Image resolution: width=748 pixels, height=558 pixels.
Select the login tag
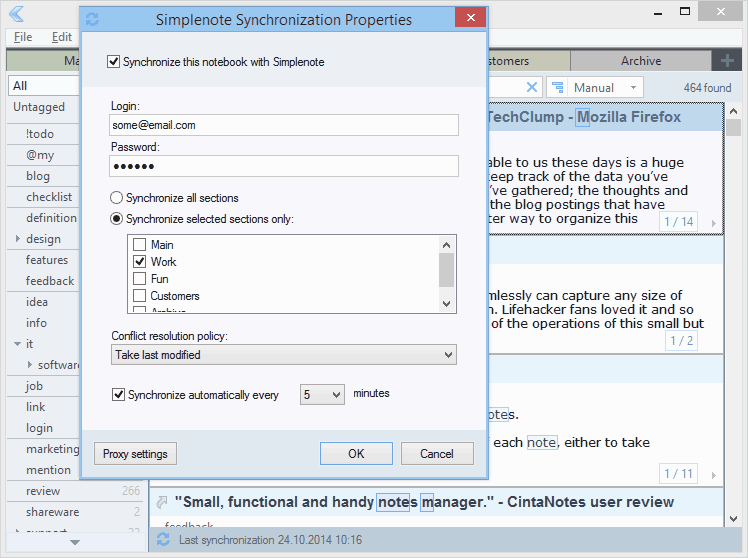click(x=39, y=428)
